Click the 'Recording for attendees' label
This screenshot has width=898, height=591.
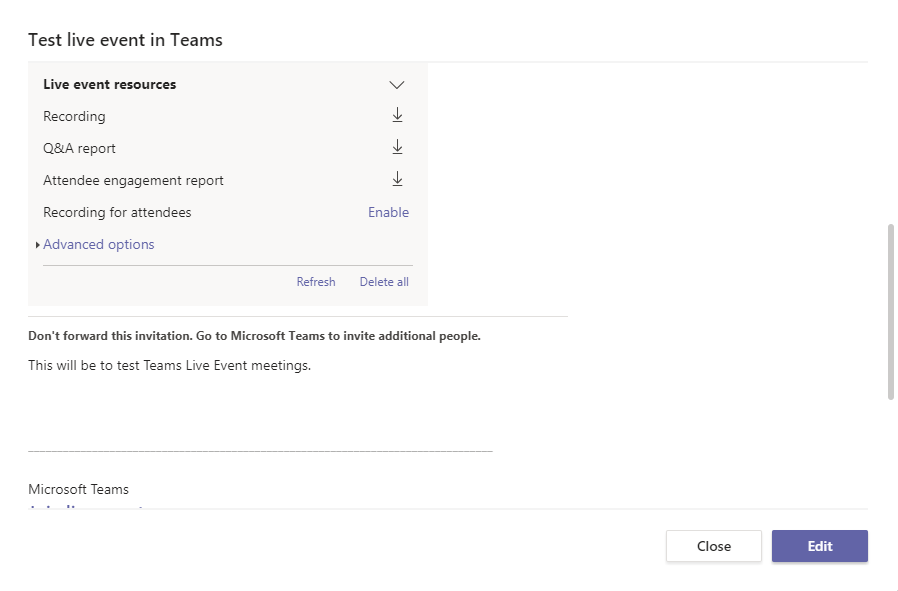[x=117, y=212]
